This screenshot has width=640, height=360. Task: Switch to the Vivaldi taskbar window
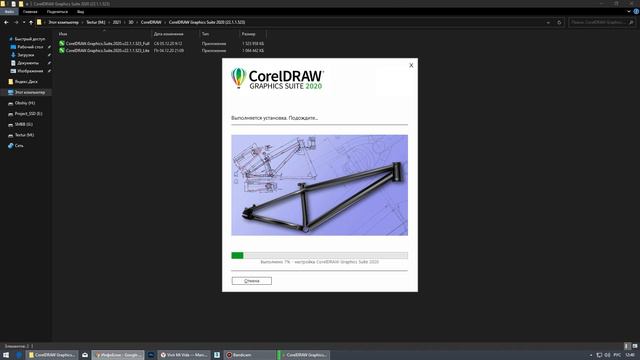[x=184, y=355]
